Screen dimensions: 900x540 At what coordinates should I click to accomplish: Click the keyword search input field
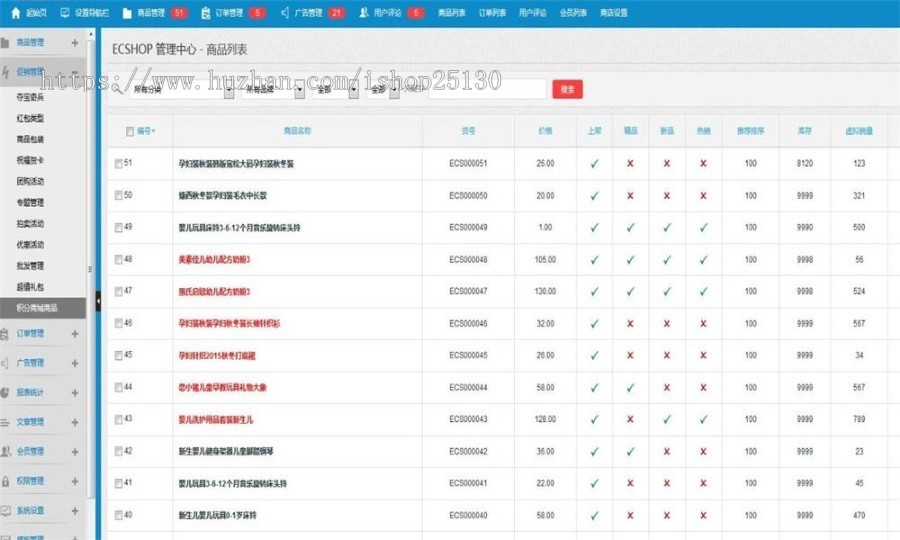(x=487, y=90)
